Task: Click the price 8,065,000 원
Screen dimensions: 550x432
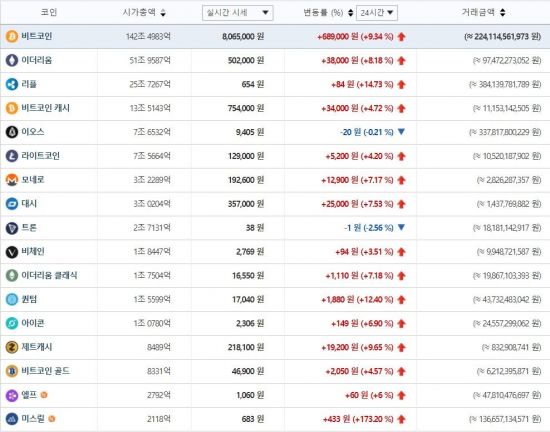Action: point(243,36)
